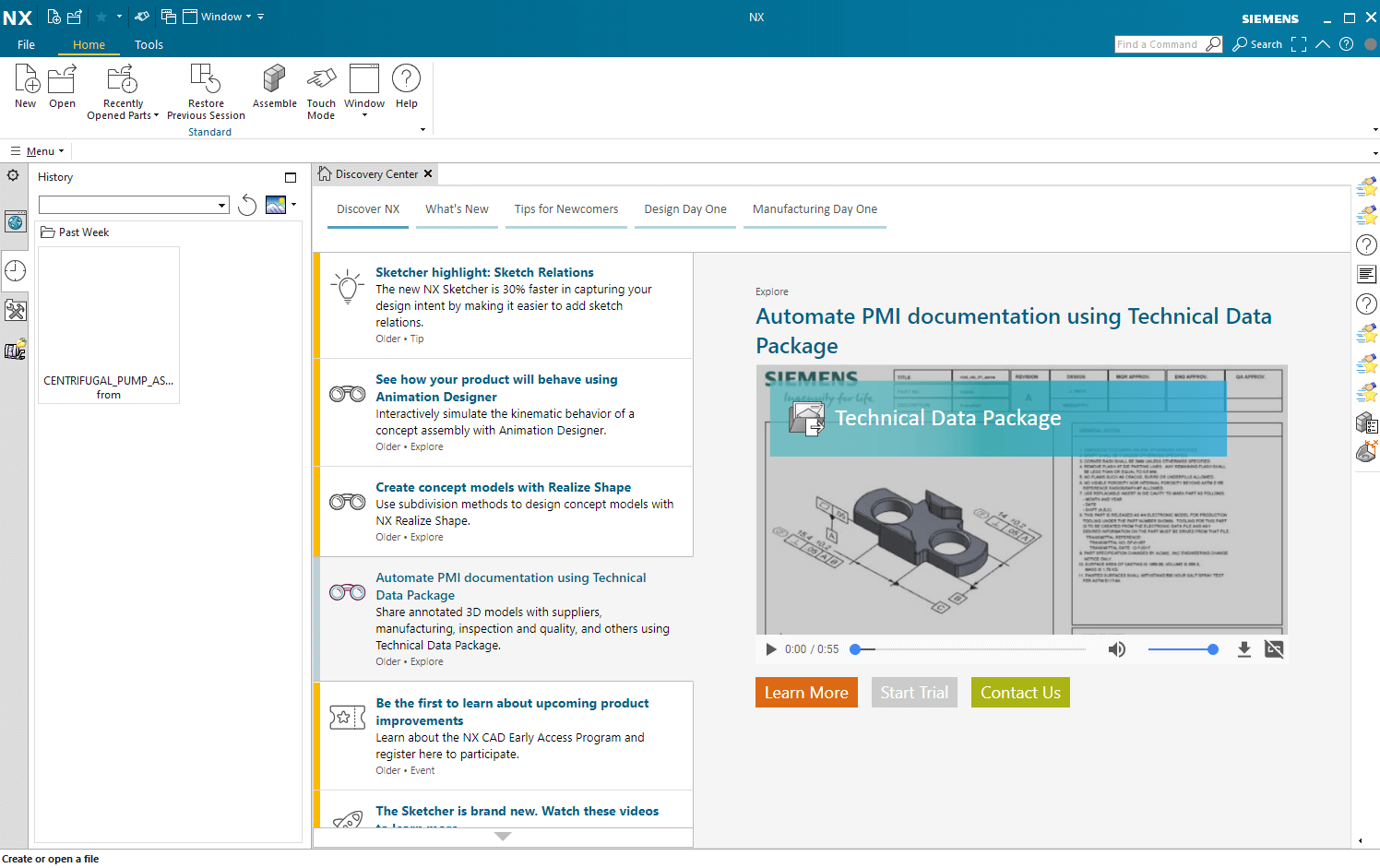The height and width of the screenshot is (868, 1380).
Task: Click the Start Trial button
Action: pos(914,693)
